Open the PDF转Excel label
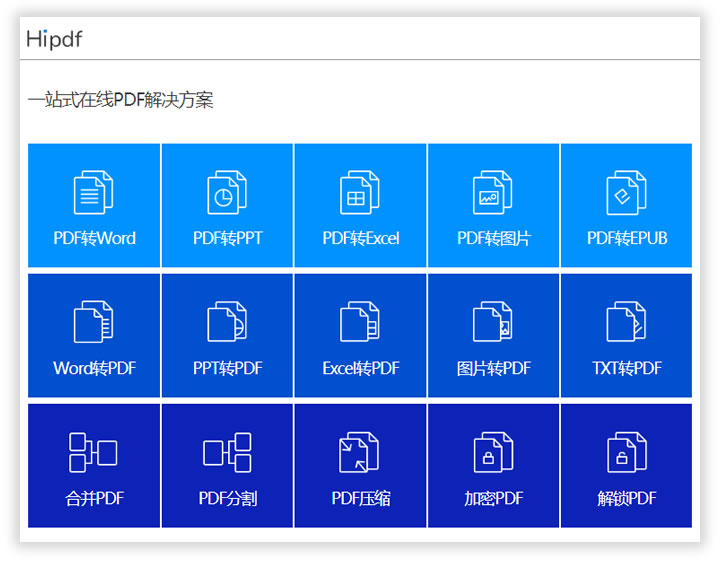The width and height of the screenshot is (720, 566). (x=361, y=238)
